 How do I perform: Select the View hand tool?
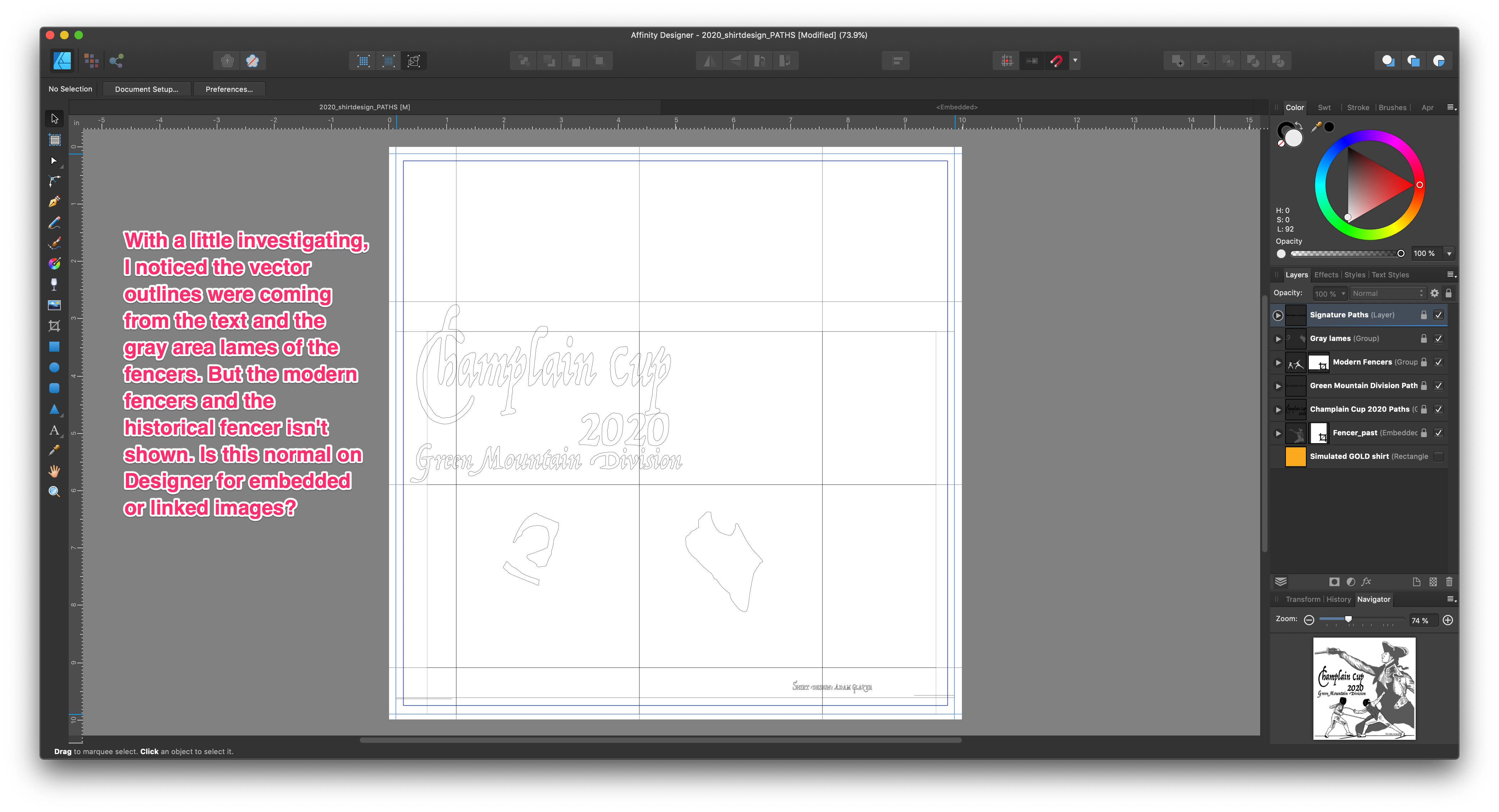click(x=54, y=471)
